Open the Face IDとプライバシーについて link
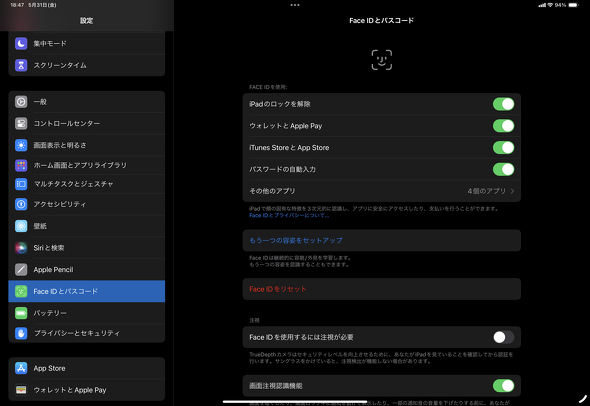This screenshot has width=590, height=406. coord(289,215)
